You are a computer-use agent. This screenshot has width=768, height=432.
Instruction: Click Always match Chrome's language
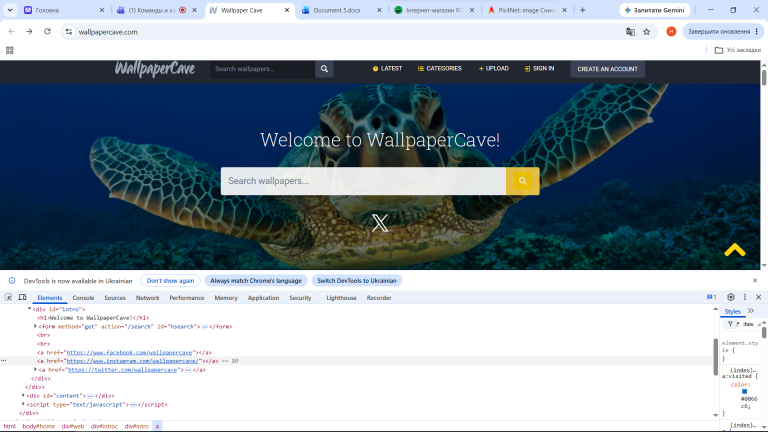256,281
